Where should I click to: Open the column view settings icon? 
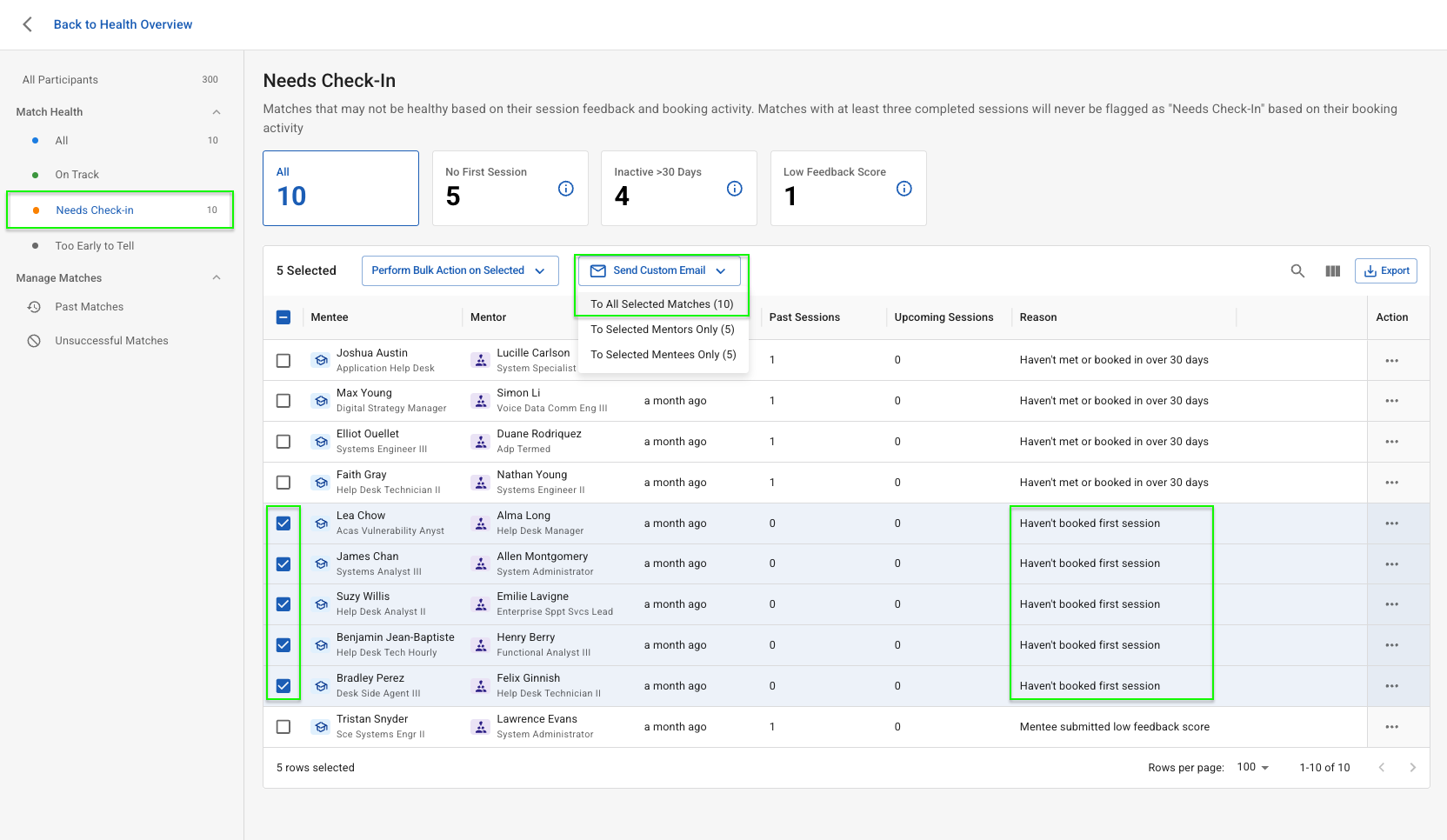(x=1332, y=271)
